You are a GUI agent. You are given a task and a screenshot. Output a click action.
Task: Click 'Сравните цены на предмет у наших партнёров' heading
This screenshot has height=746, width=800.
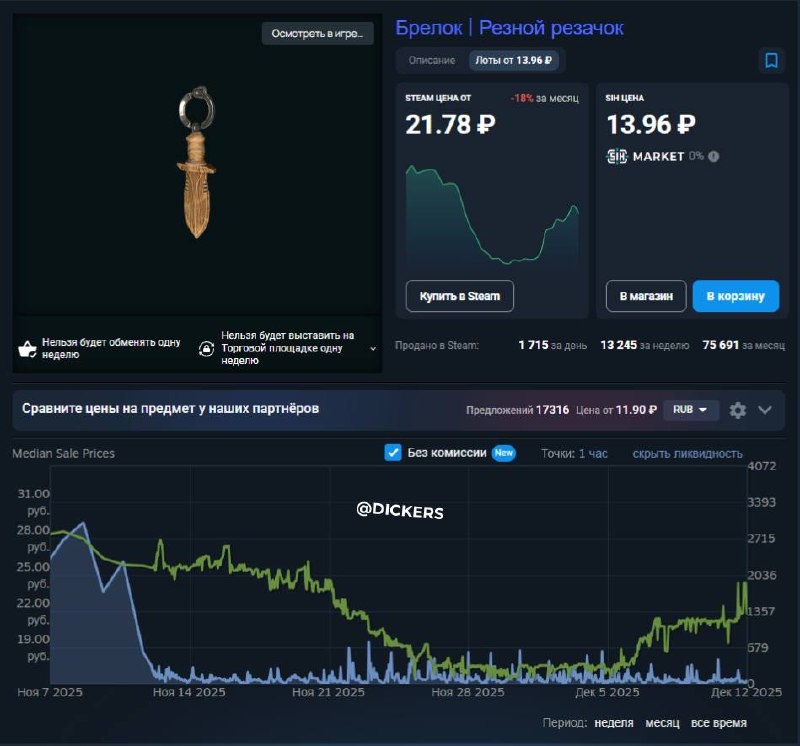tap(170, 409)
